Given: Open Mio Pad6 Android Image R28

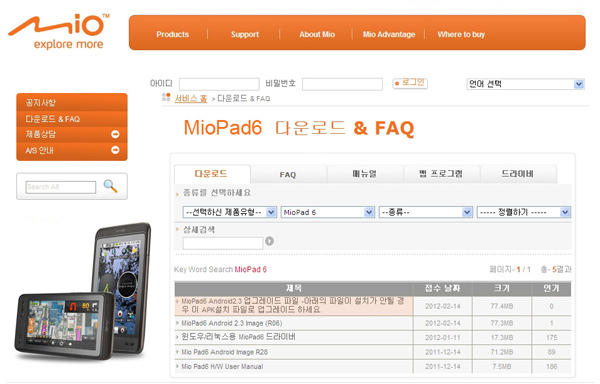Looking at the screenshot, I should pyautogui.click(x=224, y=352).
